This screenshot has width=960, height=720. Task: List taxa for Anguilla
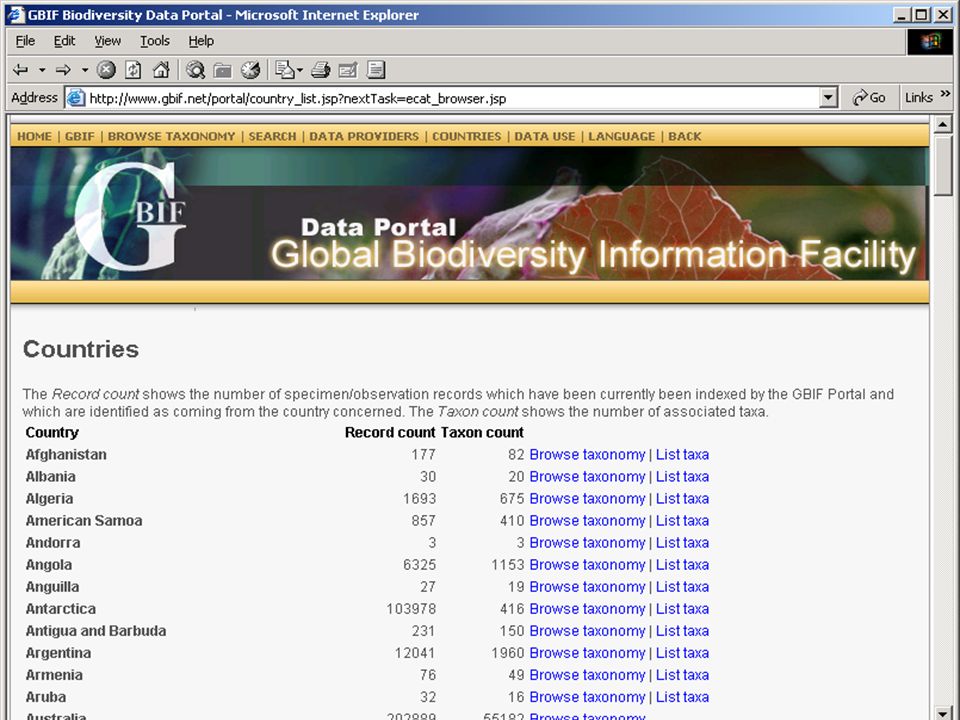coord(682,587)
